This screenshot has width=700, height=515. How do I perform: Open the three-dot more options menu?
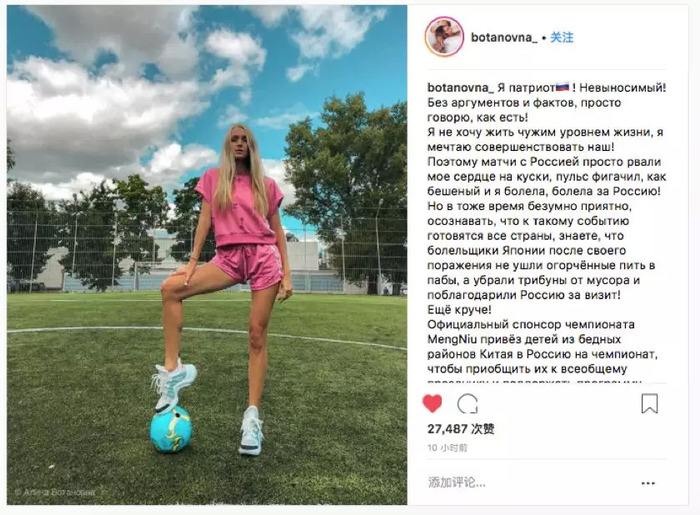648,483
